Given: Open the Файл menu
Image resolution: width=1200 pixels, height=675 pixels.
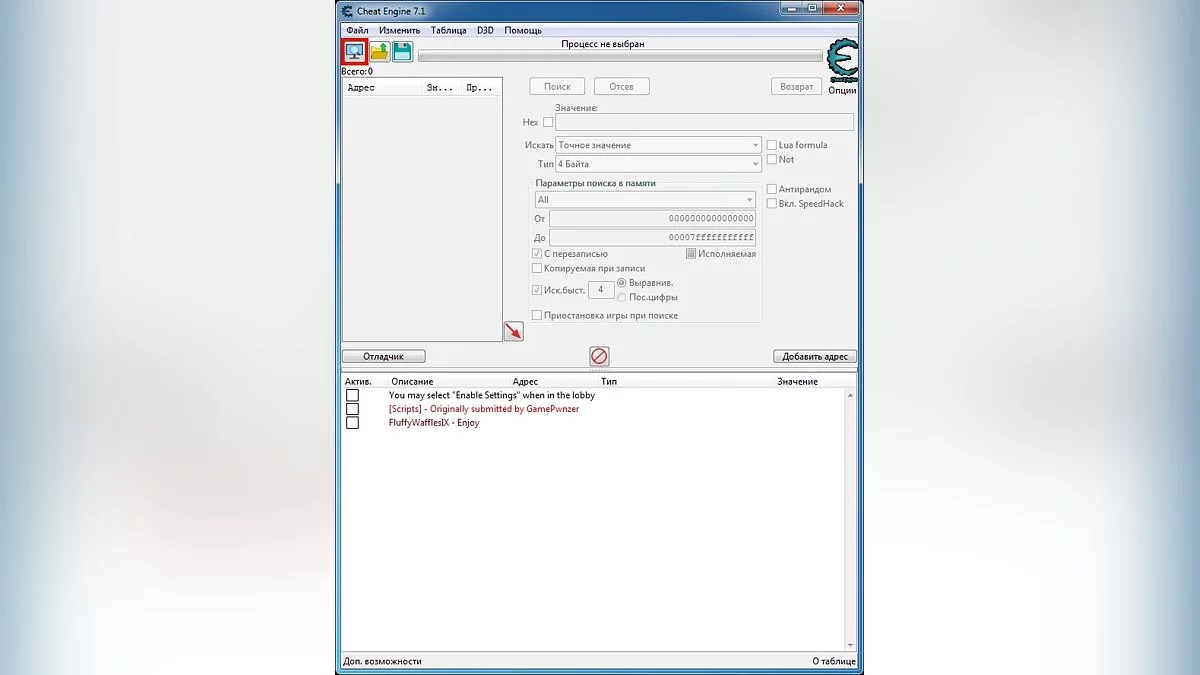Looking at the screenshot, I should [357, 30].
